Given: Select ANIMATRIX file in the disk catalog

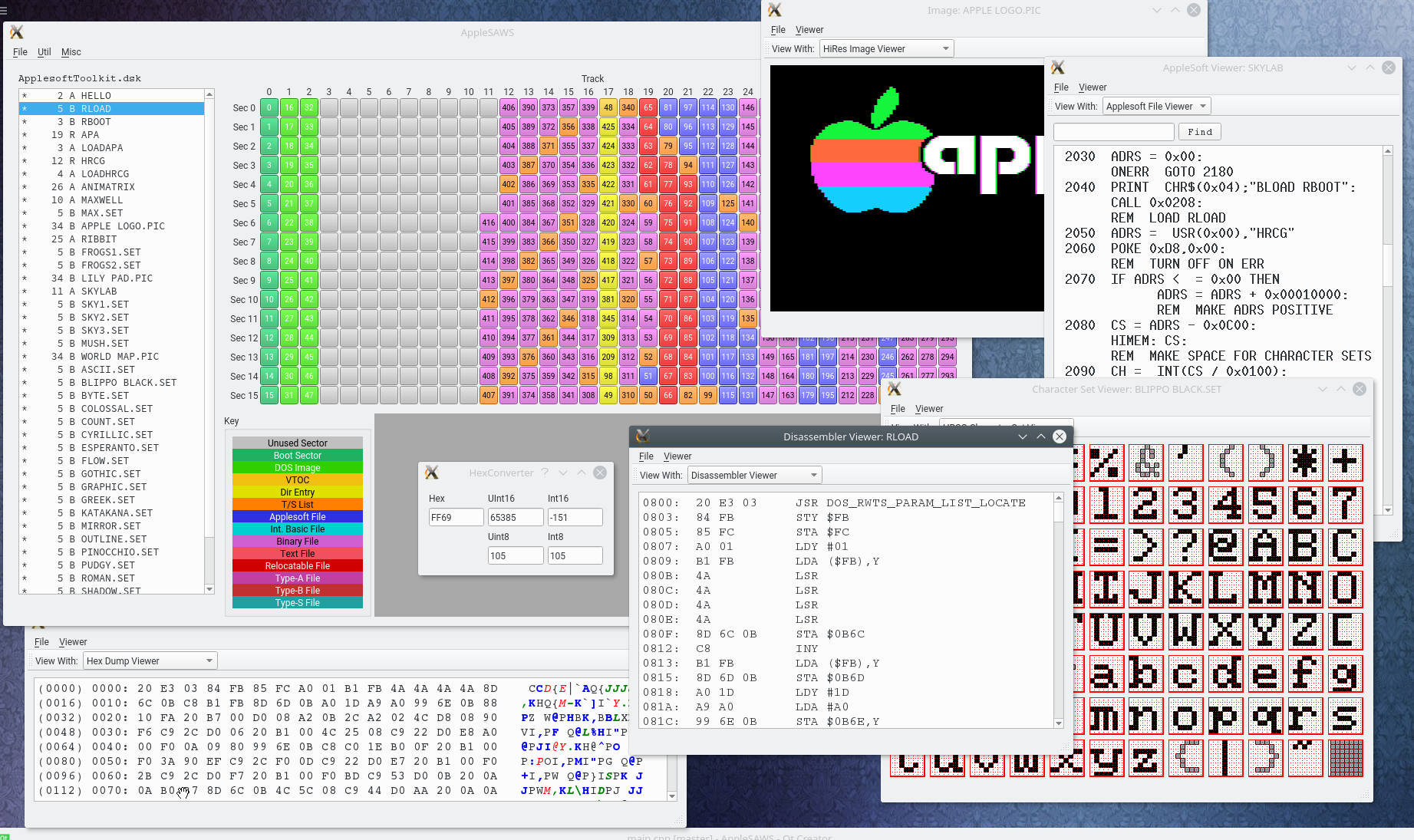Looking at the screenshot, I should pyautogui.click(x=112, y=186).
